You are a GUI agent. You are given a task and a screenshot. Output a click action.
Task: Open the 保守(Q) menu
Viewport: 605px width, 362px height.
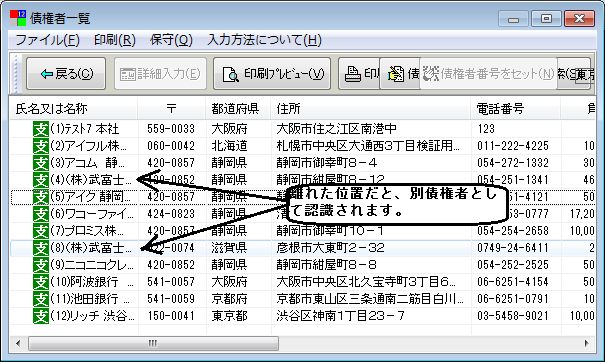click(x=171, y=40)
